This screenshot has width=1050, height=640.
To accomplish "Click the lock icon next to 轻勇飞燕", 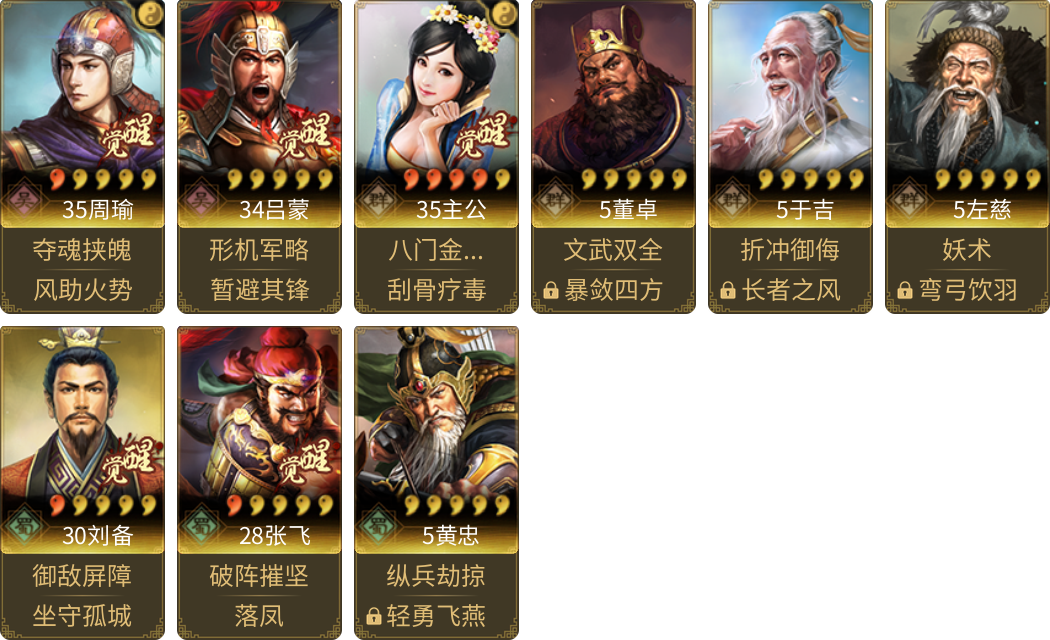I will [374, 616].
